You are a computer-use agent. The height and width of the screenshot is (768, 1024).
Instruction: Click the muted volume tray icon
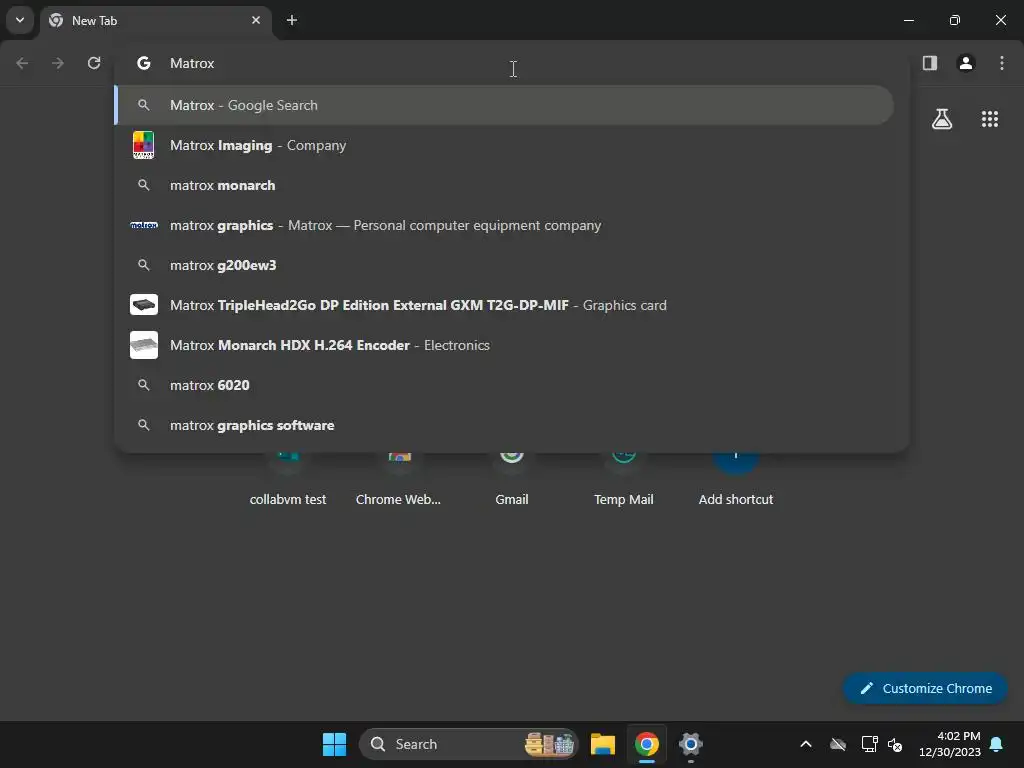[895, 744]
